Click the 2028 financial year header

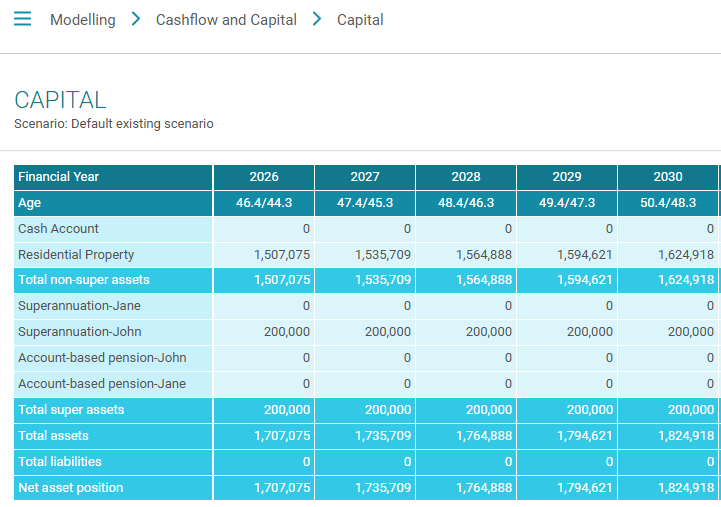coord(466,177)
